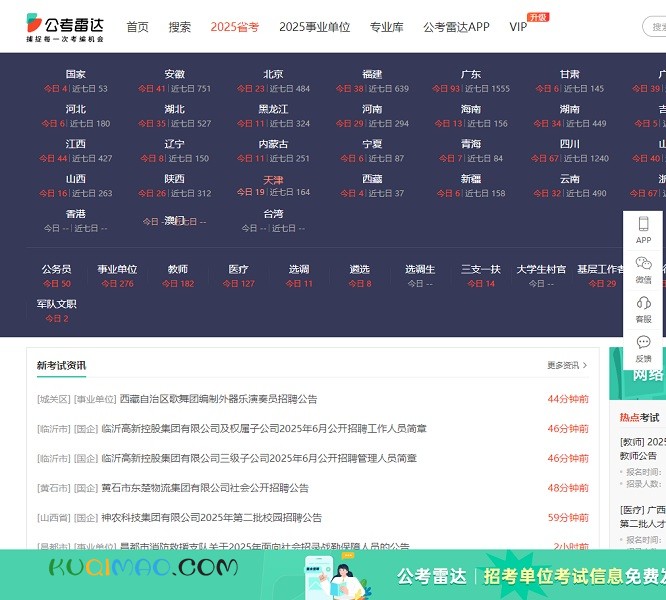This screenshot has height=600, width=666.
Task: Choose the 遴选 exam category
Action: pos(360,269)
